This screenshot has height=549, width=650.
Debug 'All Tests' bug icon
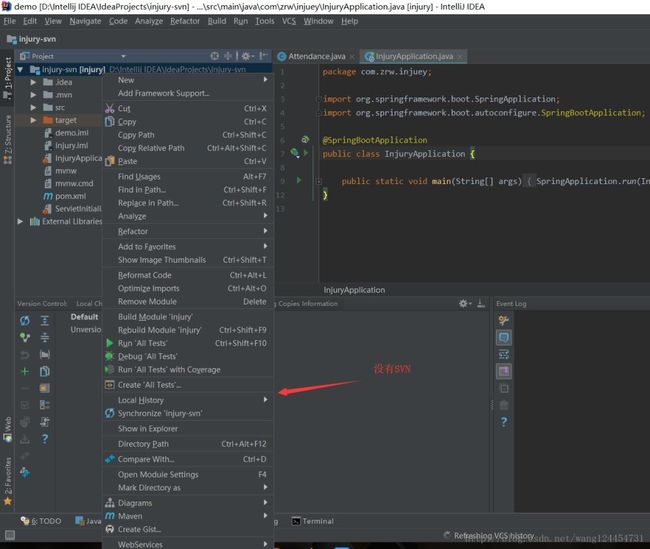pos(109,356)
